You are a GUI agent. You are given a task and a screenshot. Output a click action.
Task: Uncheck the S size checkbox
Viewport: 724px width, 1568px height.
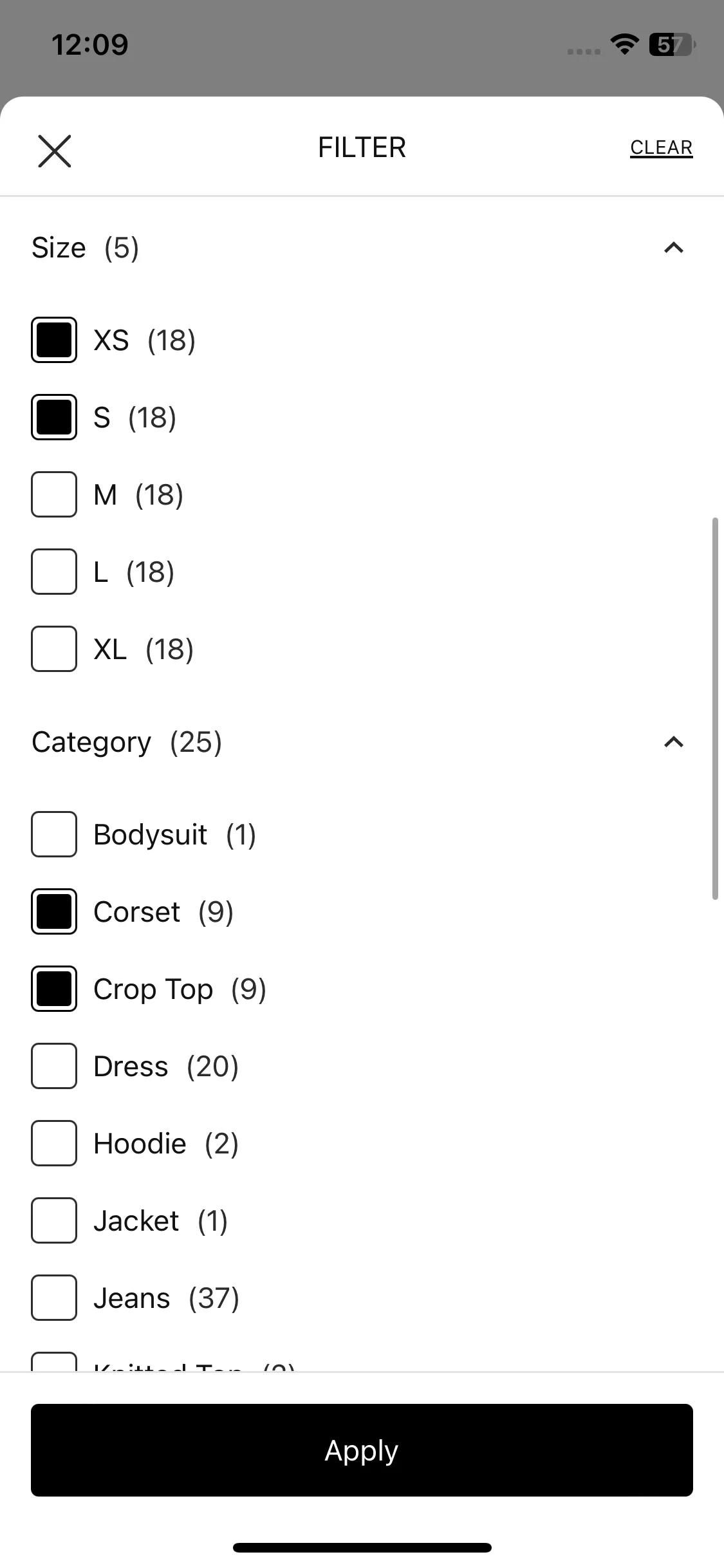[54, 417]
